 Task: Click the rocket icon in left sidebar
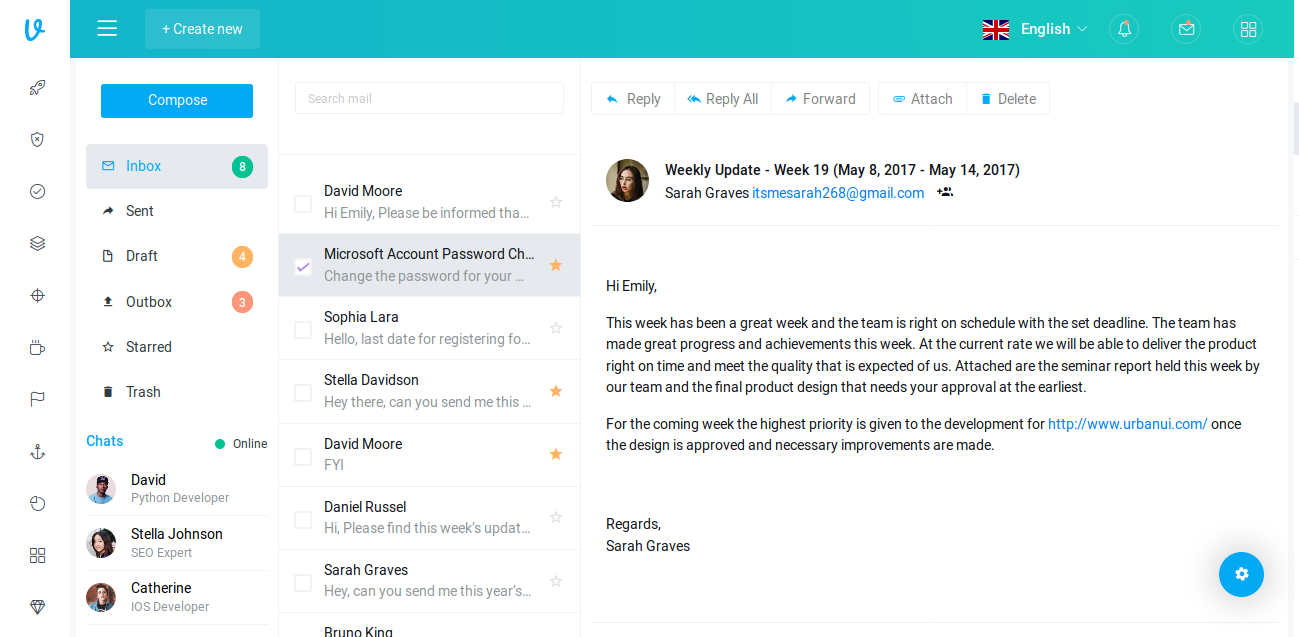coord(37,88)
